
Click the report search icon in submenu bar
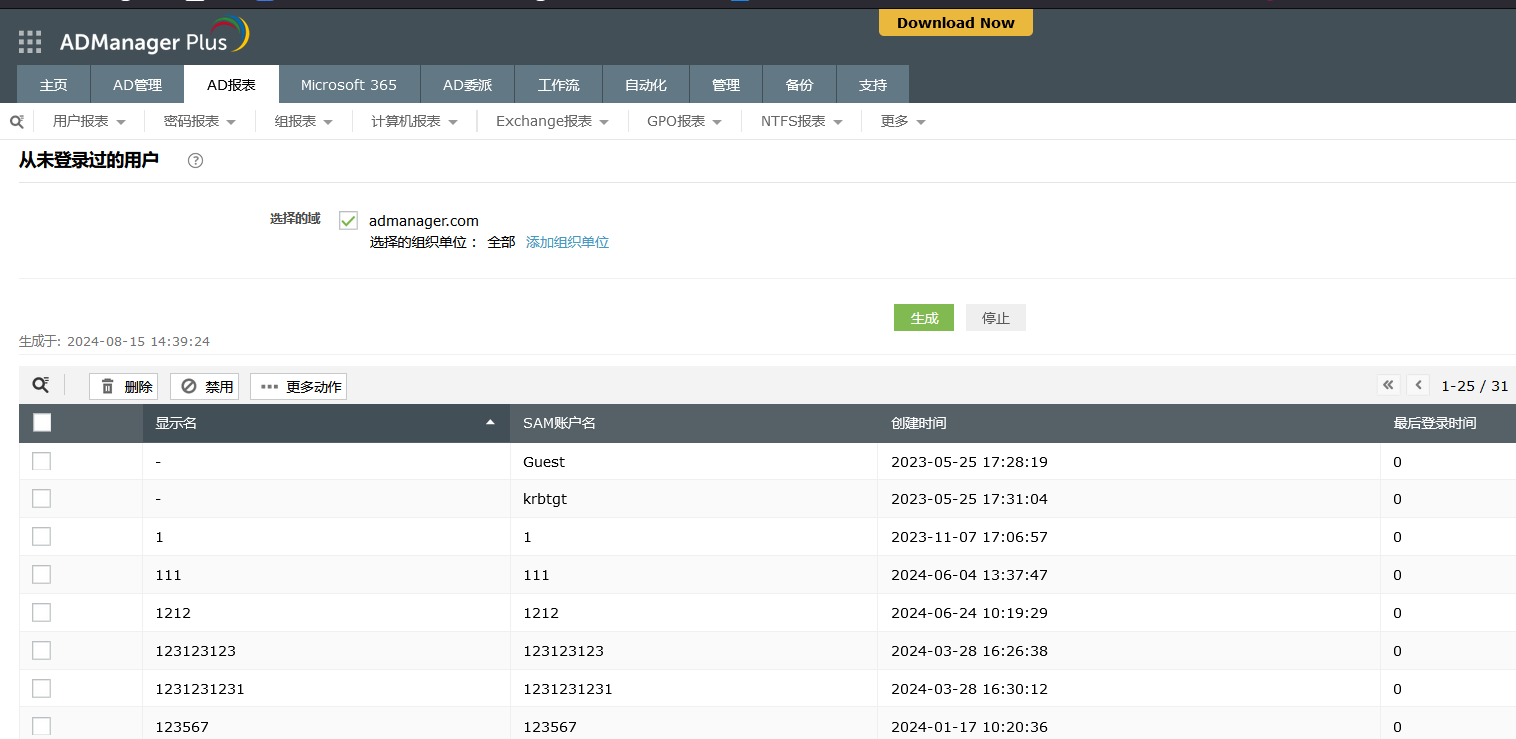17,121
